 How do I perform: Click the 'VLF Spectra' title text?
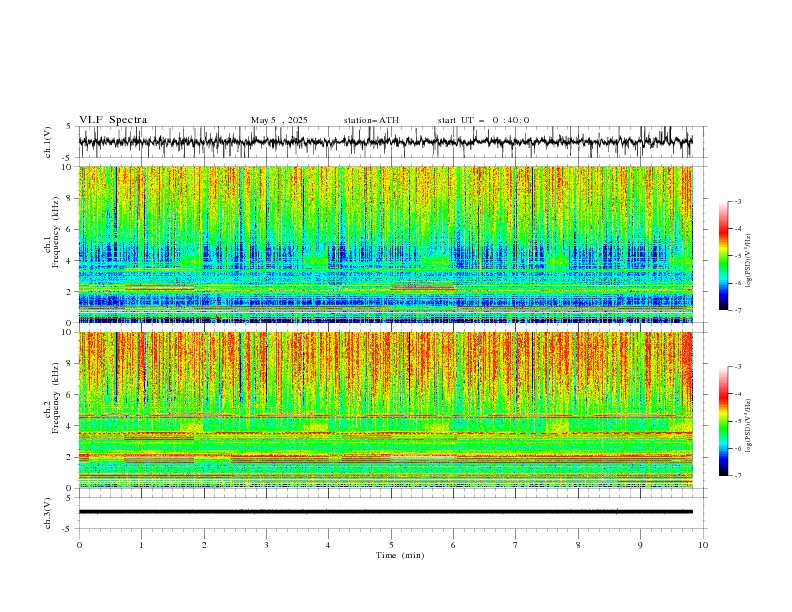pos(113,120)
